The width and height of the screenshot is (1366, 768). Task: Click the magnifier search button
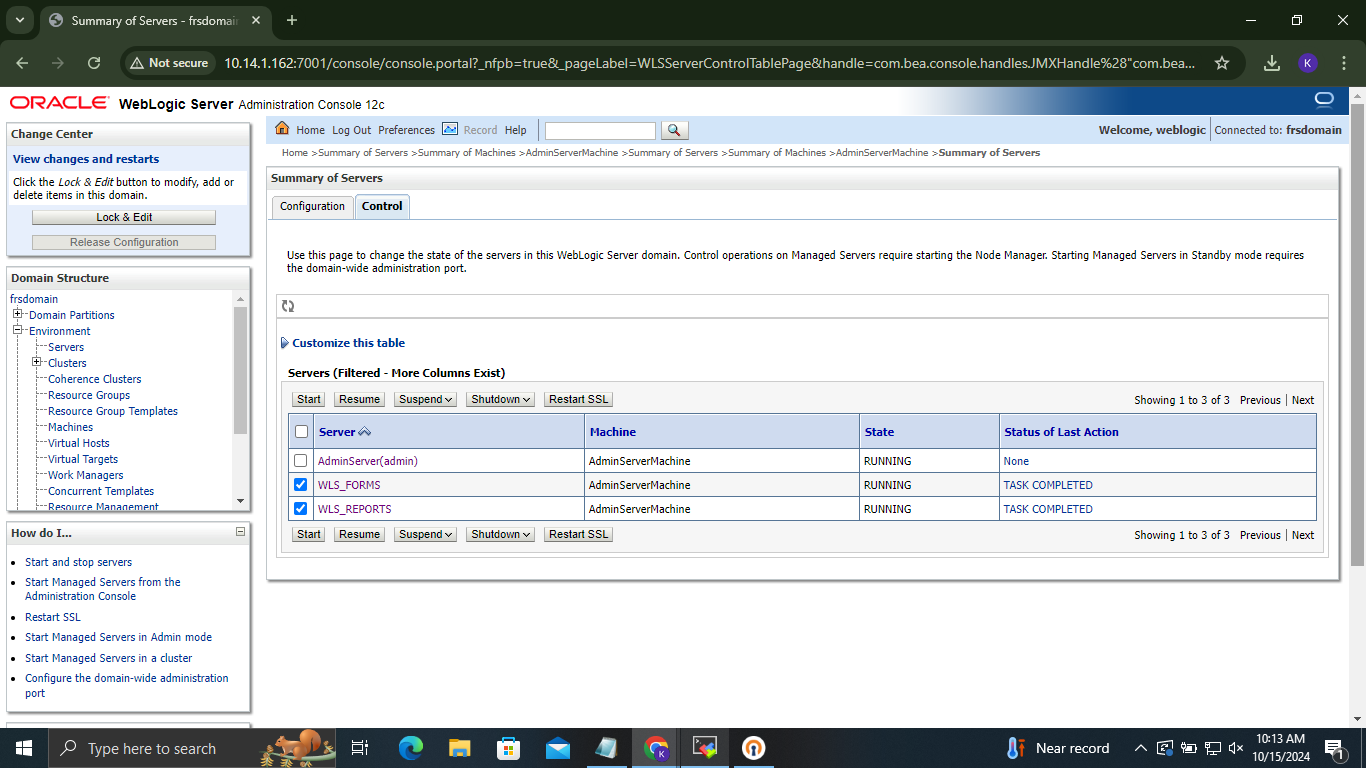tap(675, 130)
